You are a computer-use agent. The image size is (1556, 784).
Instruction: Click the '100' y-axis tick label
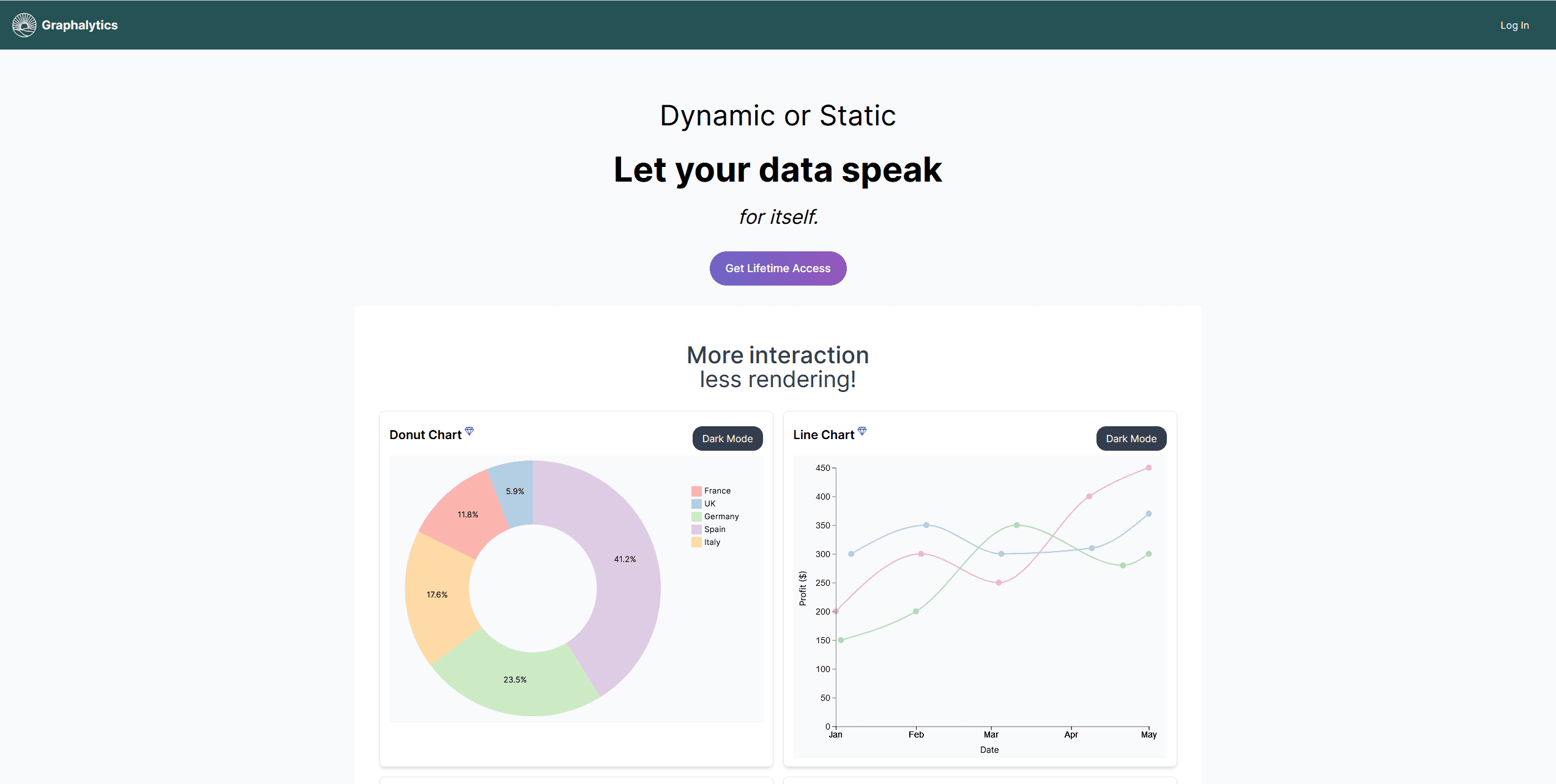(822, 669)
